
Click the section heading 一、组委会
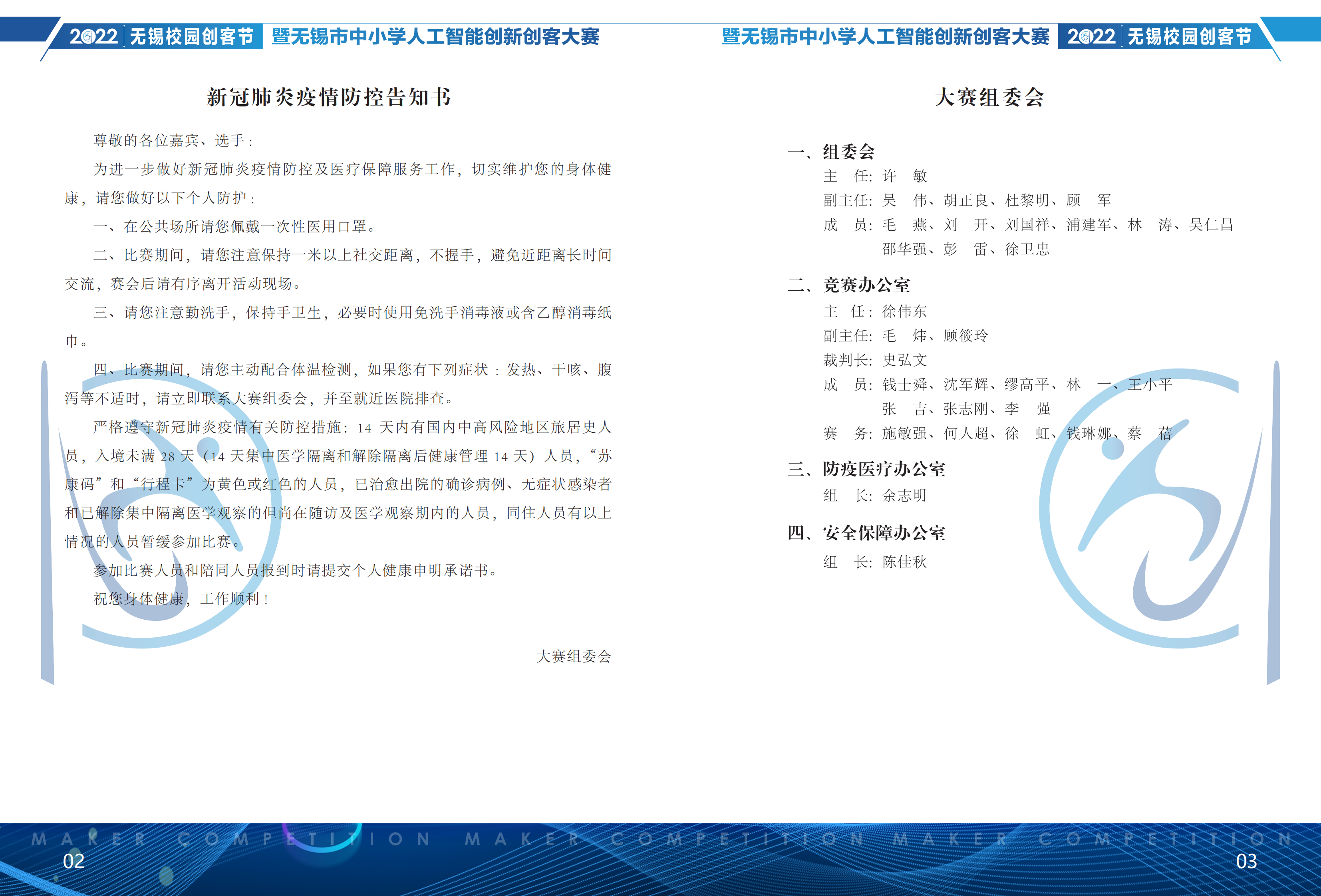[831, 152]
